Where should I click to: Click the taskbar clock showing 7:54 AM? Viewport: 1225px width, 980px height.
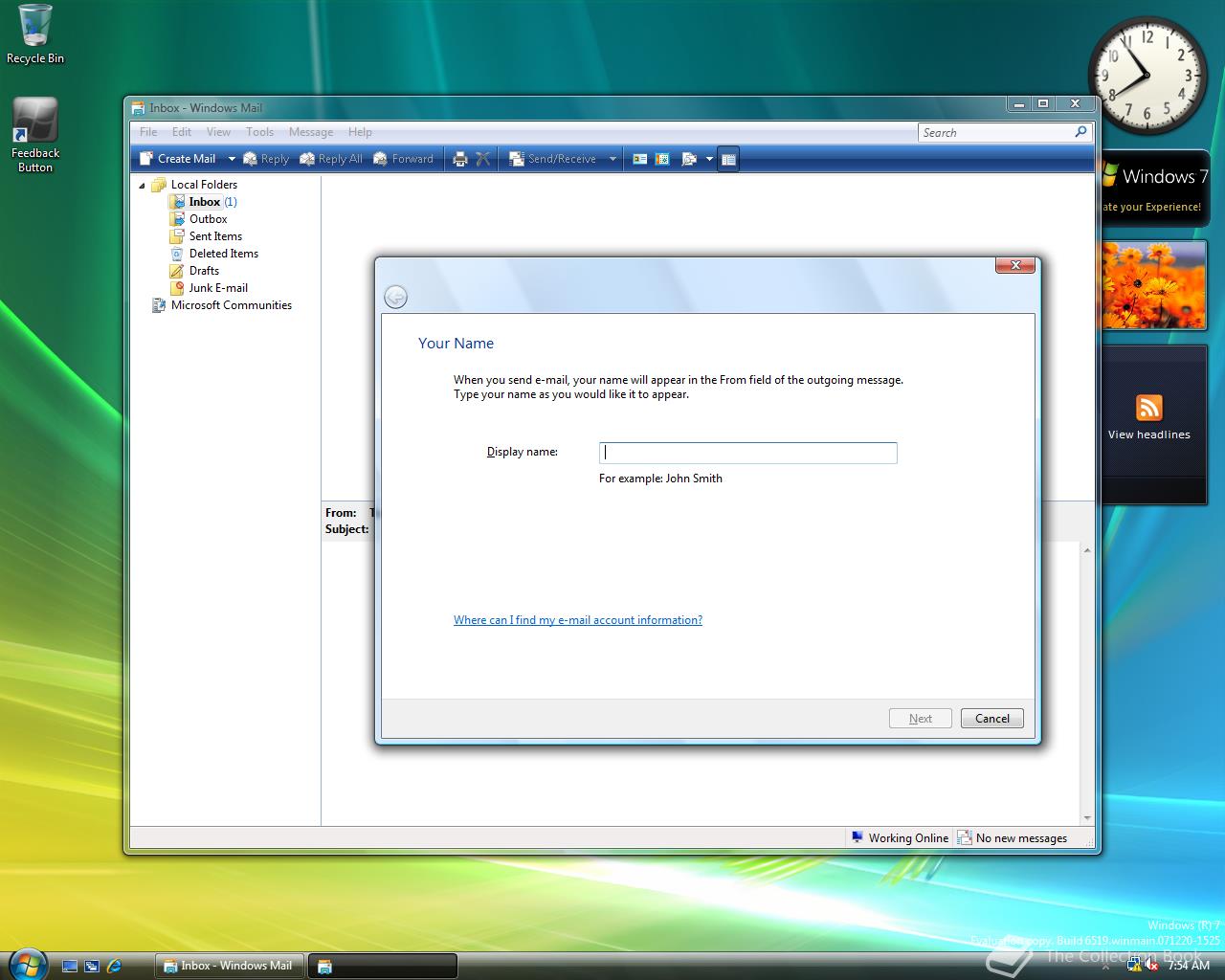coord(1189,966)
